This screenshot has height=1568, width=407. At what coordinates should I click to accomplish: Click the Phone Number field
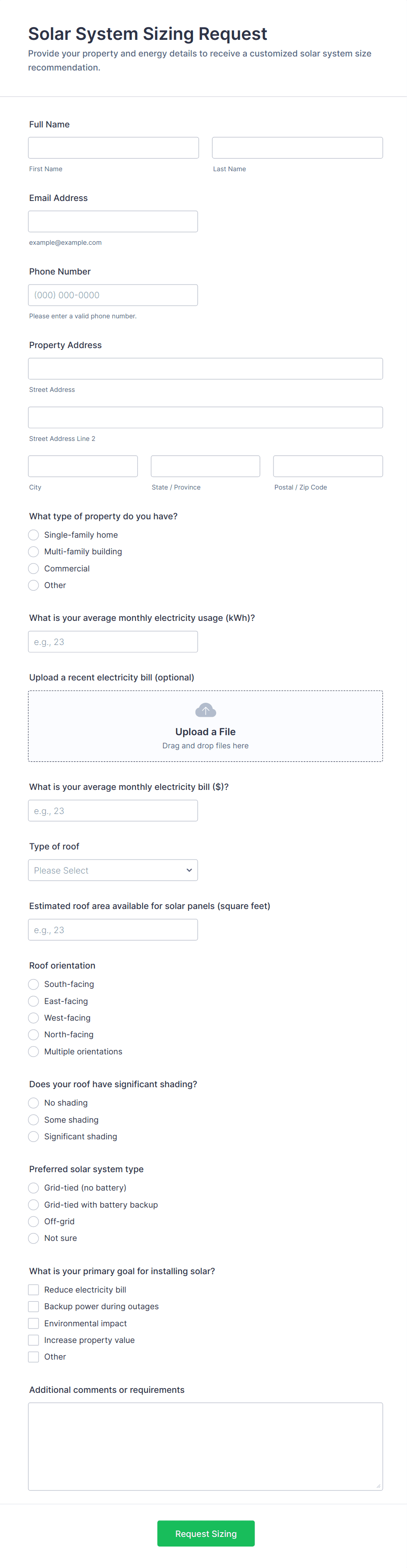112,295
